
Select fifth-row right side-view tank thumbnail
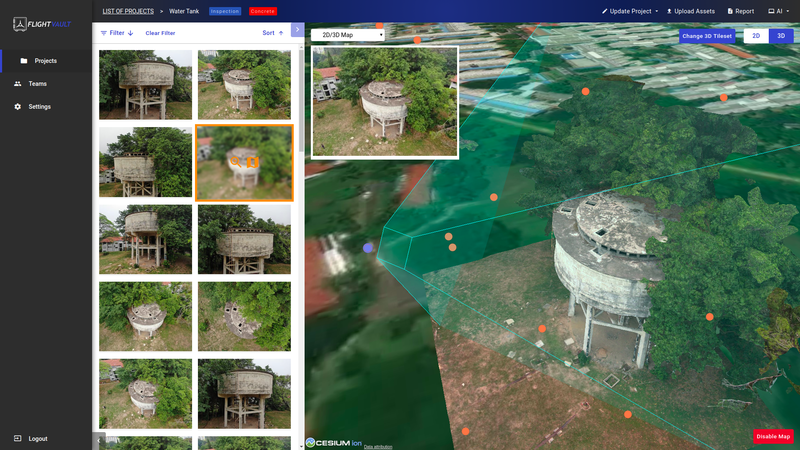coord(244,393)
